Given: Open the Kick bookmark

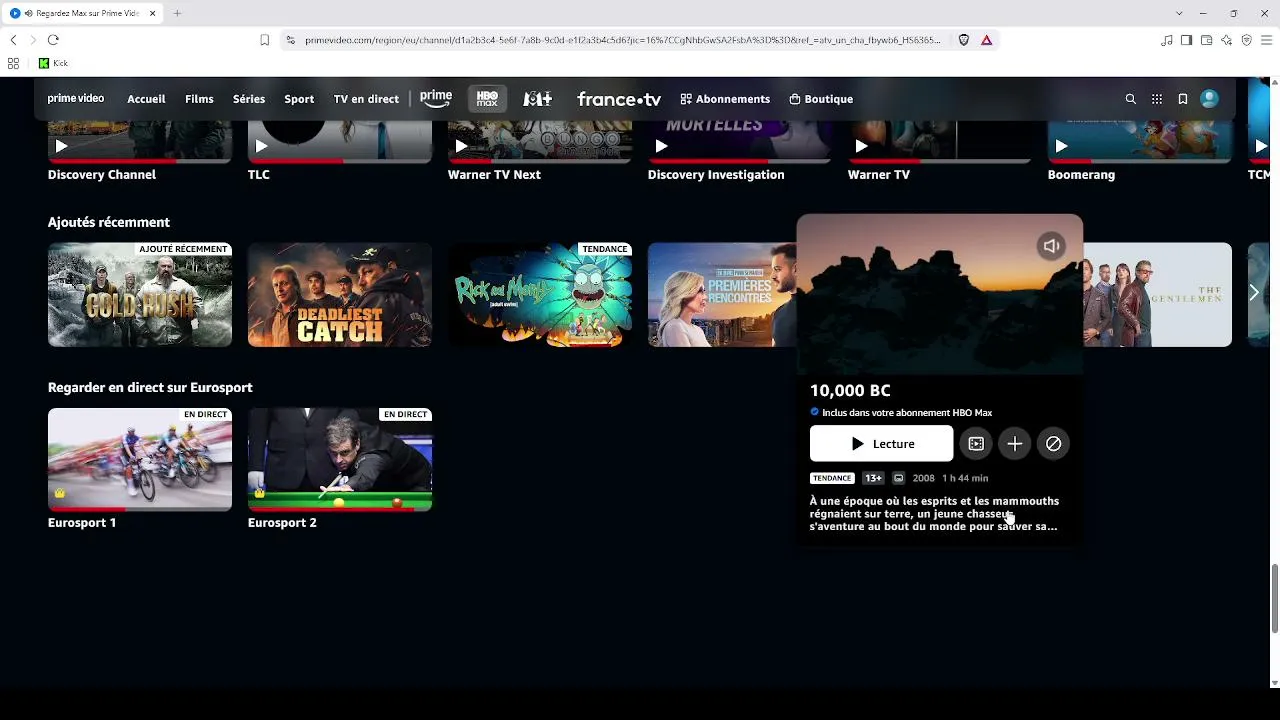Looking at the screenshot, I should (53, 63).
